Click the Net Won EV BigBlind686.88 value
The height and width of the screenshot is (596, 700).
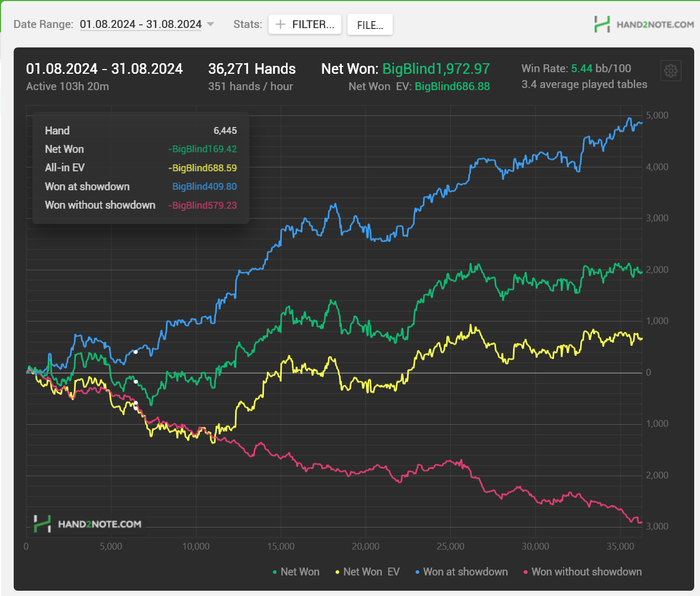coord(452,87)
